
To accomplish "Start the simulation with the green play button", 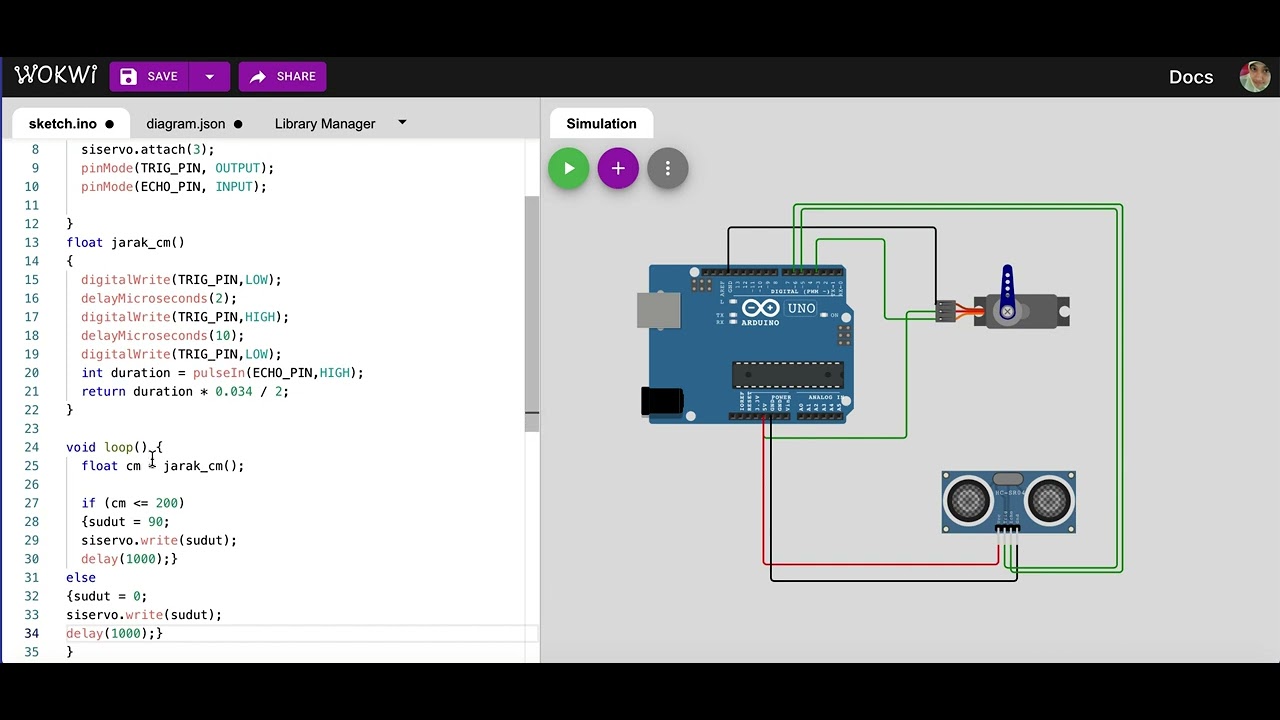I will [x=569, y=168].
